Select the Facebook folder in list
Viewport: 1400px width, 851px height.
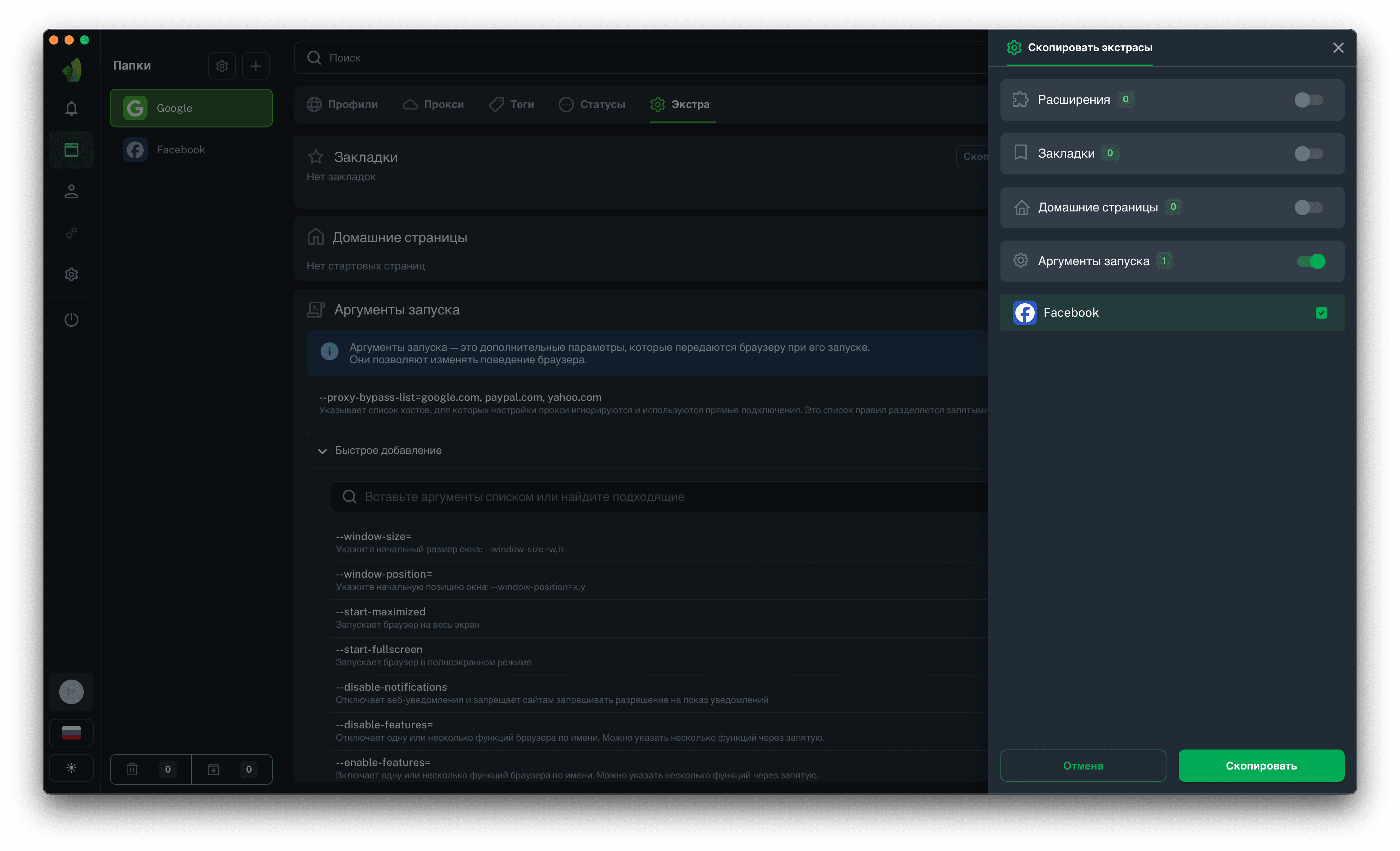click(191, 150)
